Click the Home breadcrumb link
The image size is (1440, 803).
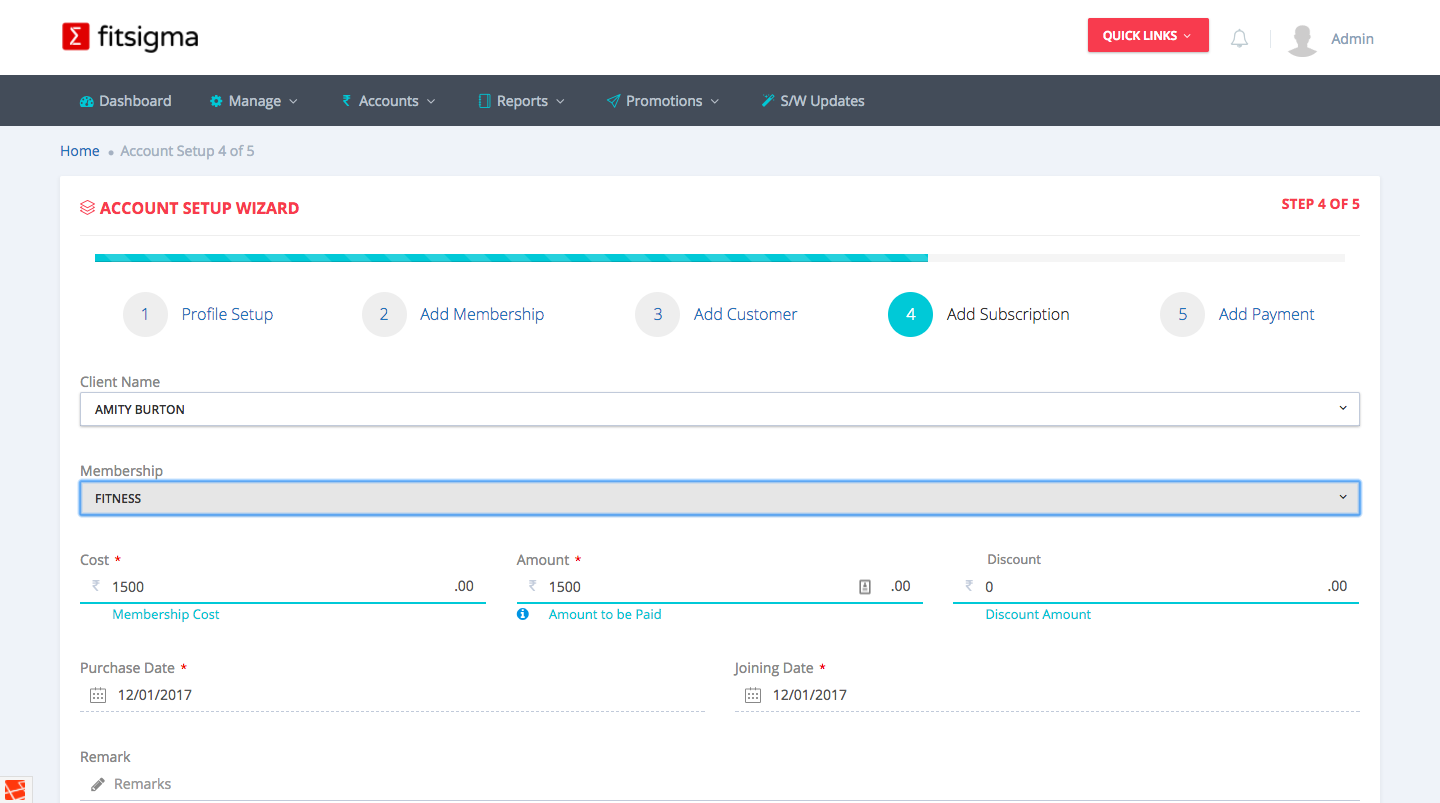pyautogui.click(x=79, y=151)
